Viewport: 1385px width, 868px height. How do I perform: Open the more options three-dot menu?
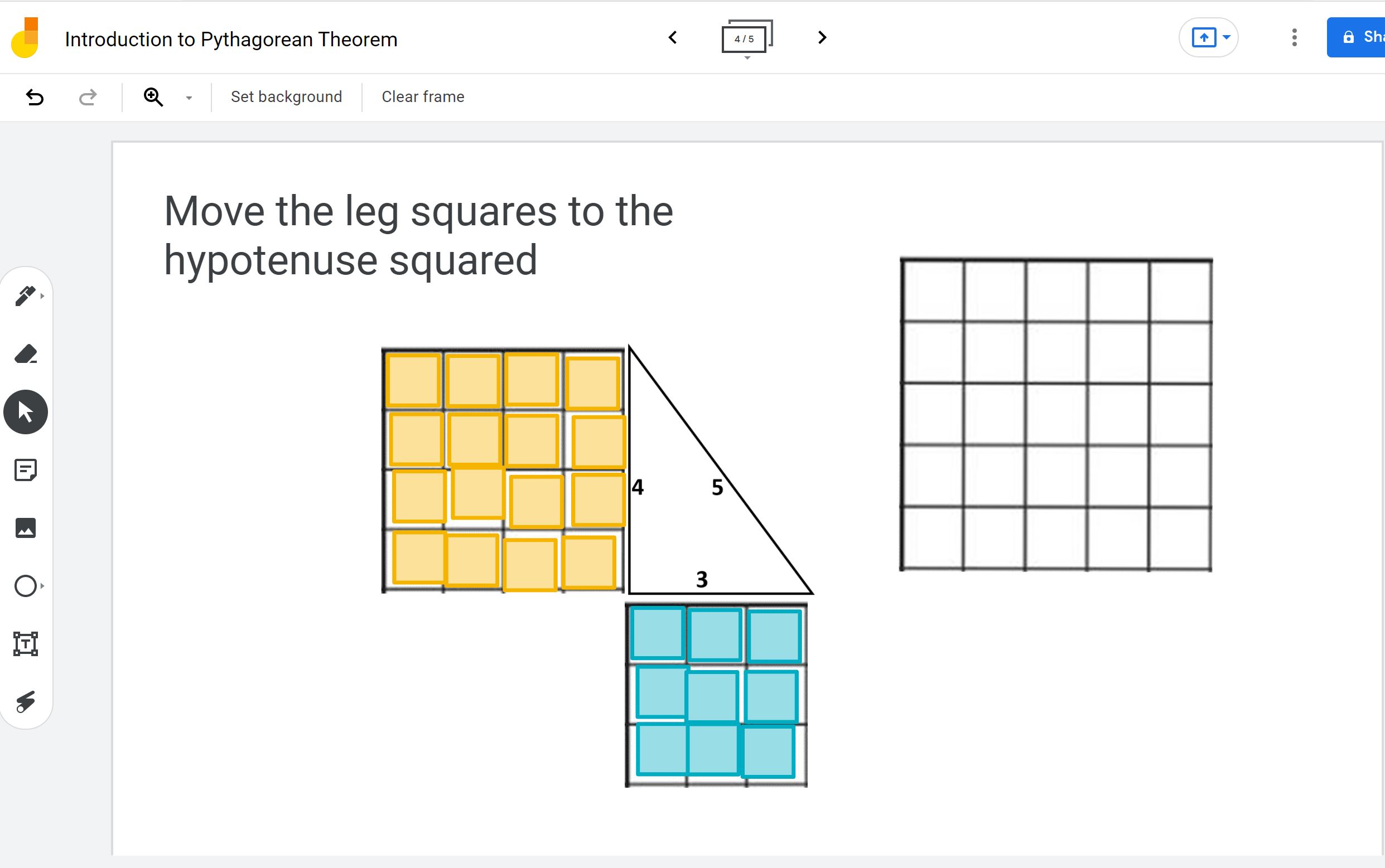coord(1294,37)
